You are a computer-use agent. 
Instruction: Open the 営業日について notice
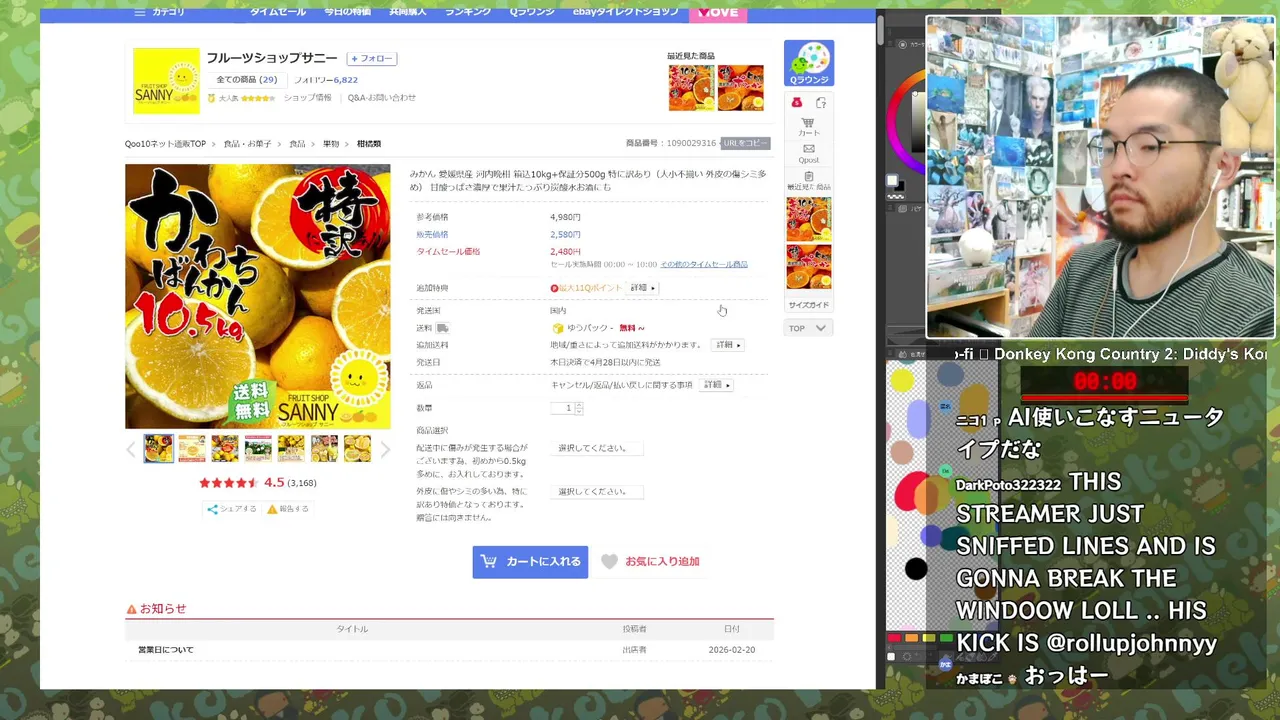coord(166,650)
